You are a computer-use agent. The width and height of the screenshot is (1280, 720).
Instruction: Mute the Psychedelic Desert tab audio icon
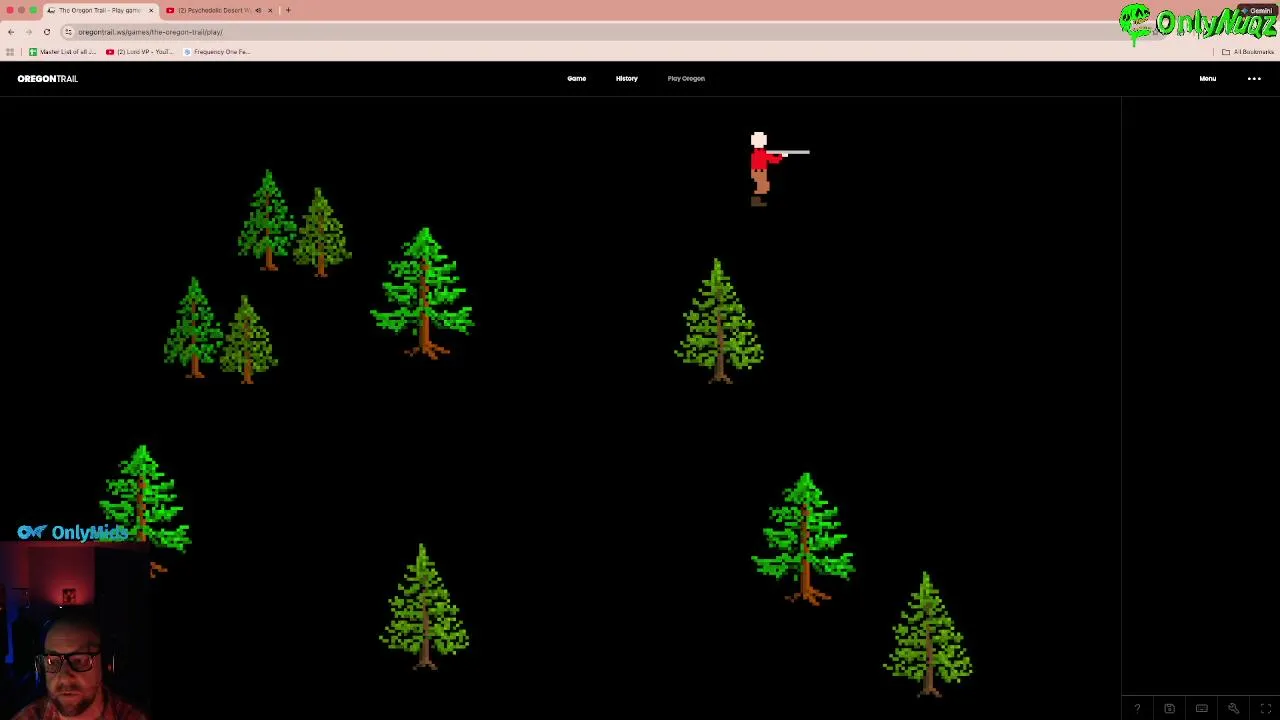[x=258, y=10]
